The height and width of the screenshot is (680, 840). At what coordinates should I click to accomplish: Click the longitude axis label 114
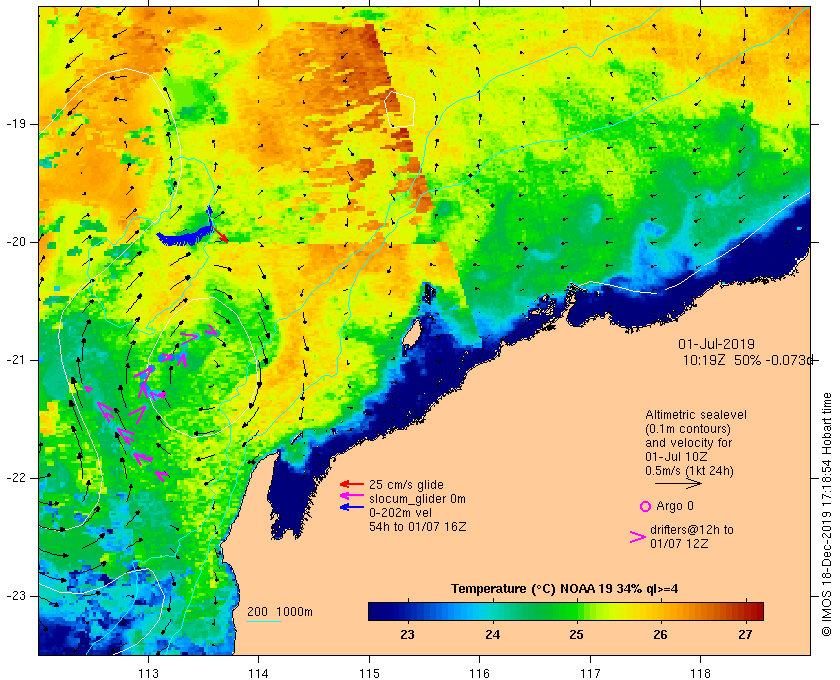[259, 673]
